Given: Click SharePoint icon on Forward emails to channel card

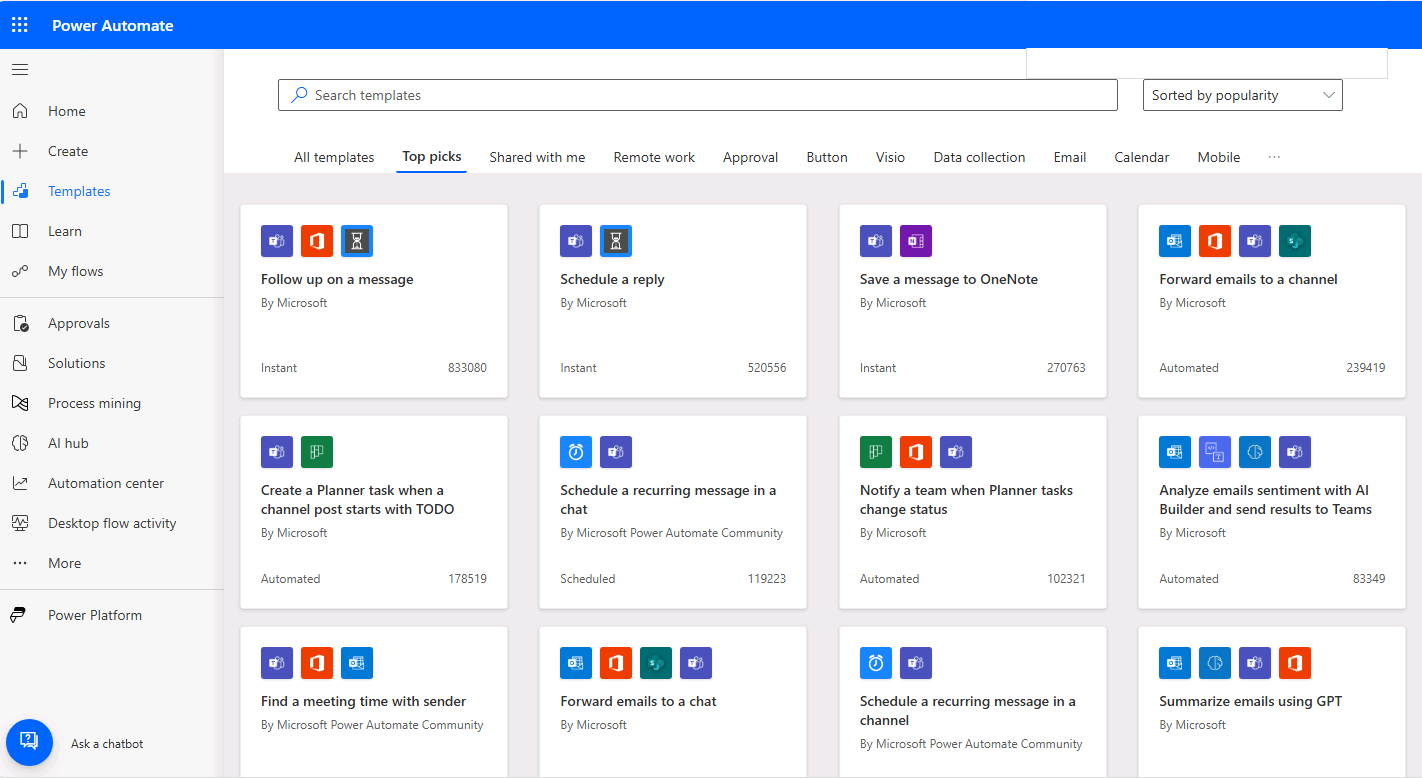Looking at the screenshot, I should [x=1295, y=241].
